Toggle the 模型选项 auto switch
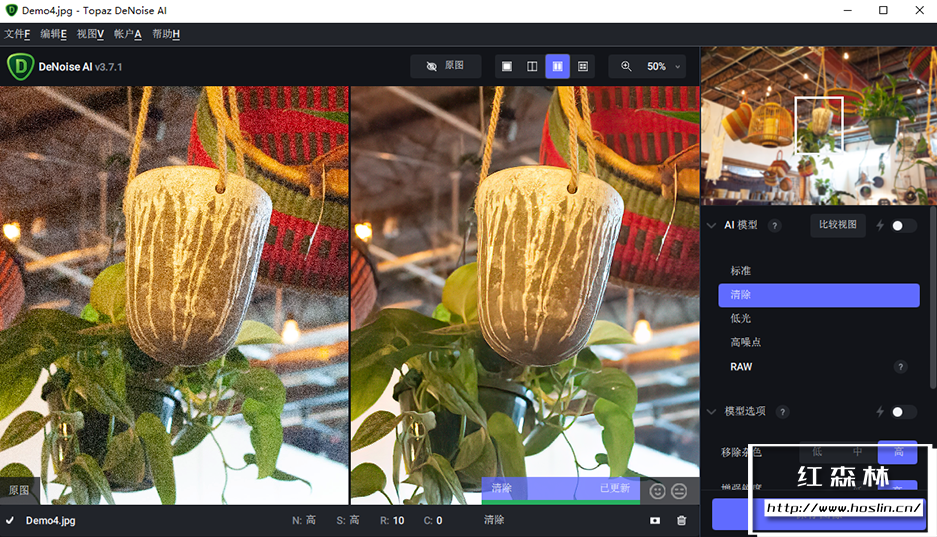Image resolution: width=937 pixels, height=537 pixels. coord(903,412)
